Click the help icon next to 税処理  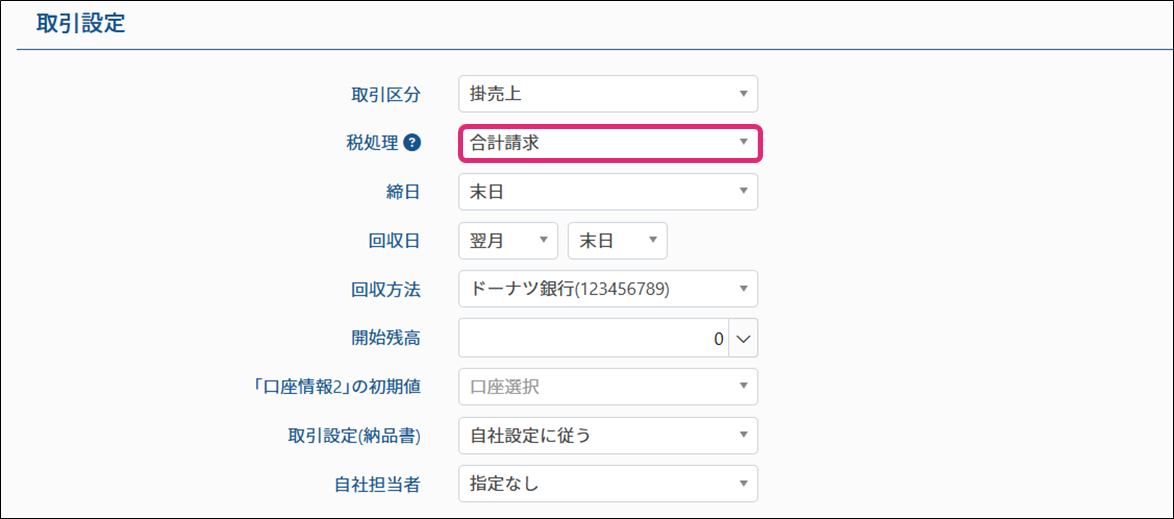click(411, 143)
